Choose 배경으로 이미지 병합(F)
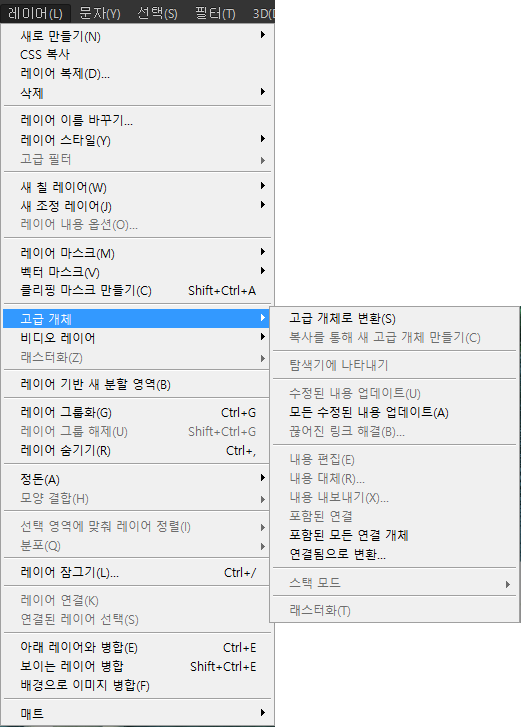The height and width of the screenshot is (727, 521). click(x=137, y=686)
